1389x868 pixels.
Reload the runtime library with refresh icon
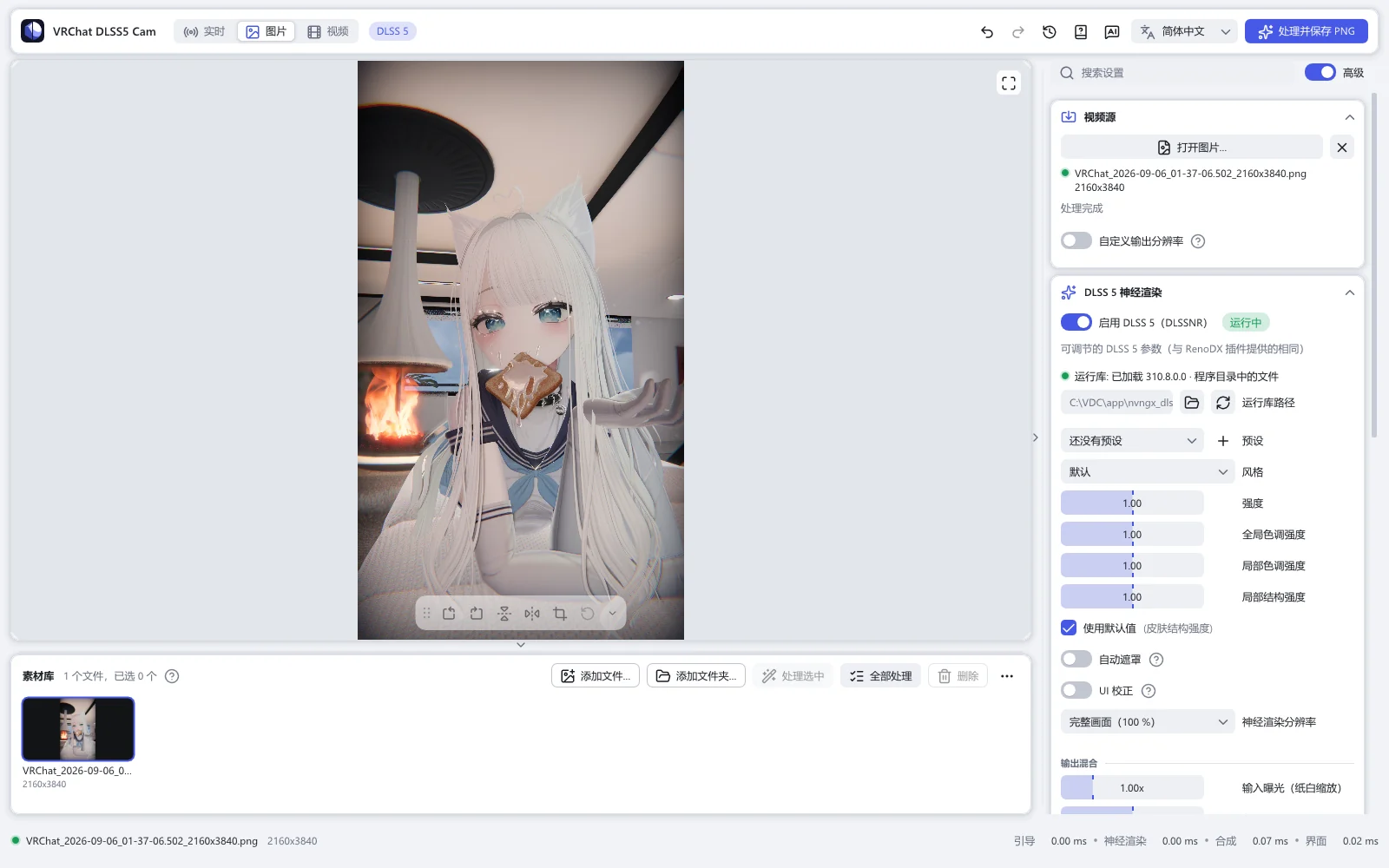click(x=1223, y=403)
